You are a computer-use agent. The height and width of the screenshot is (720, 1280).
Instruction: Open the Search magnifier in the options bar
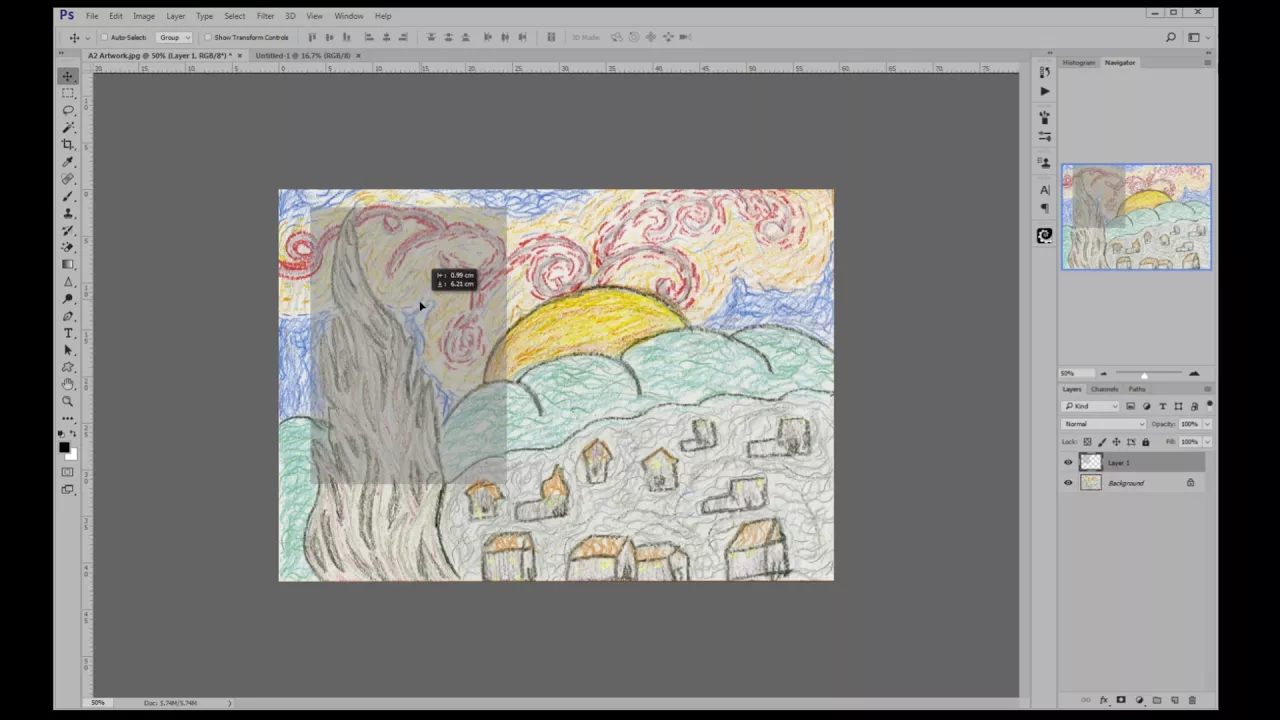1171,37
